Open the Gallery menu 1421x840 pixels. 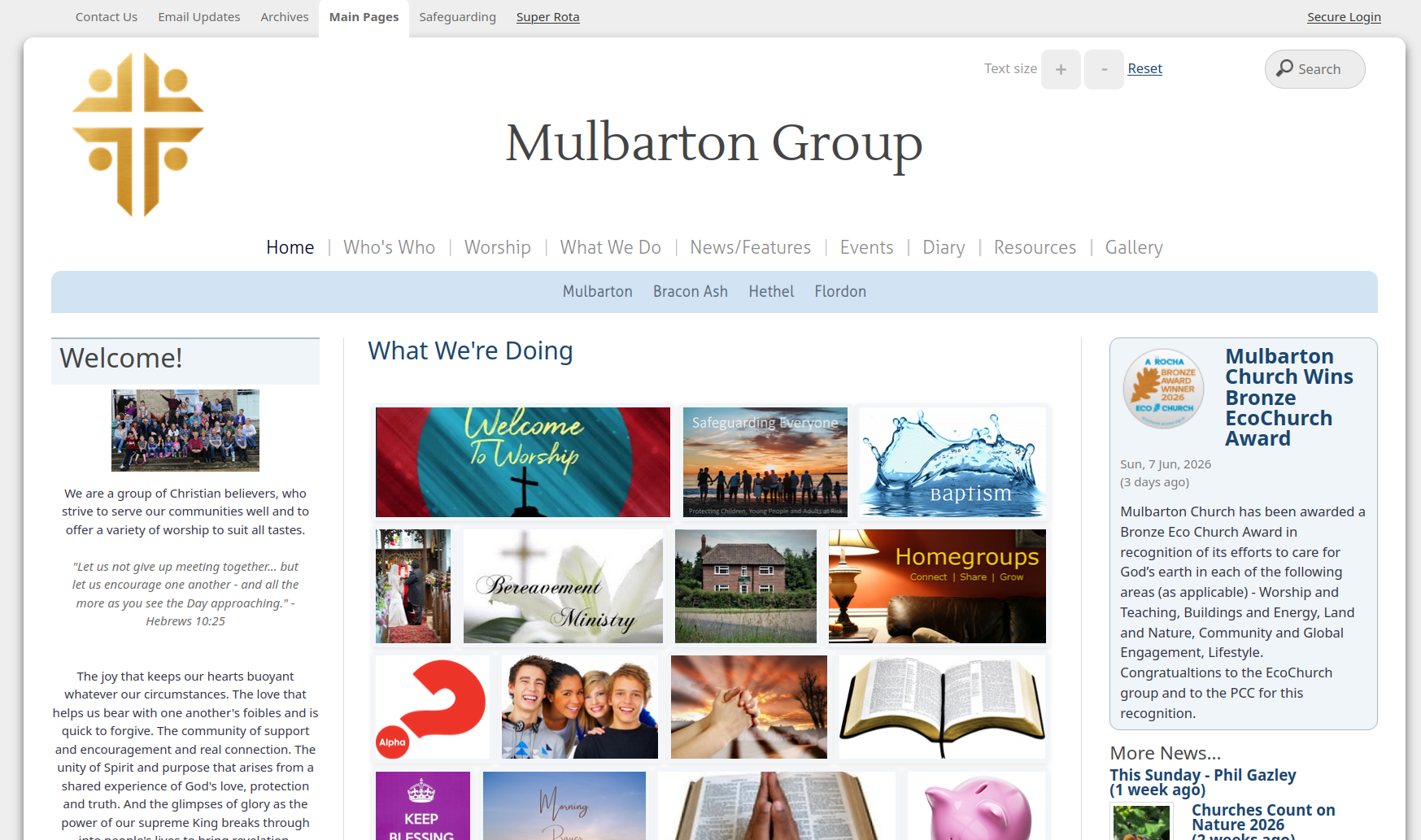coord(1134,247)
